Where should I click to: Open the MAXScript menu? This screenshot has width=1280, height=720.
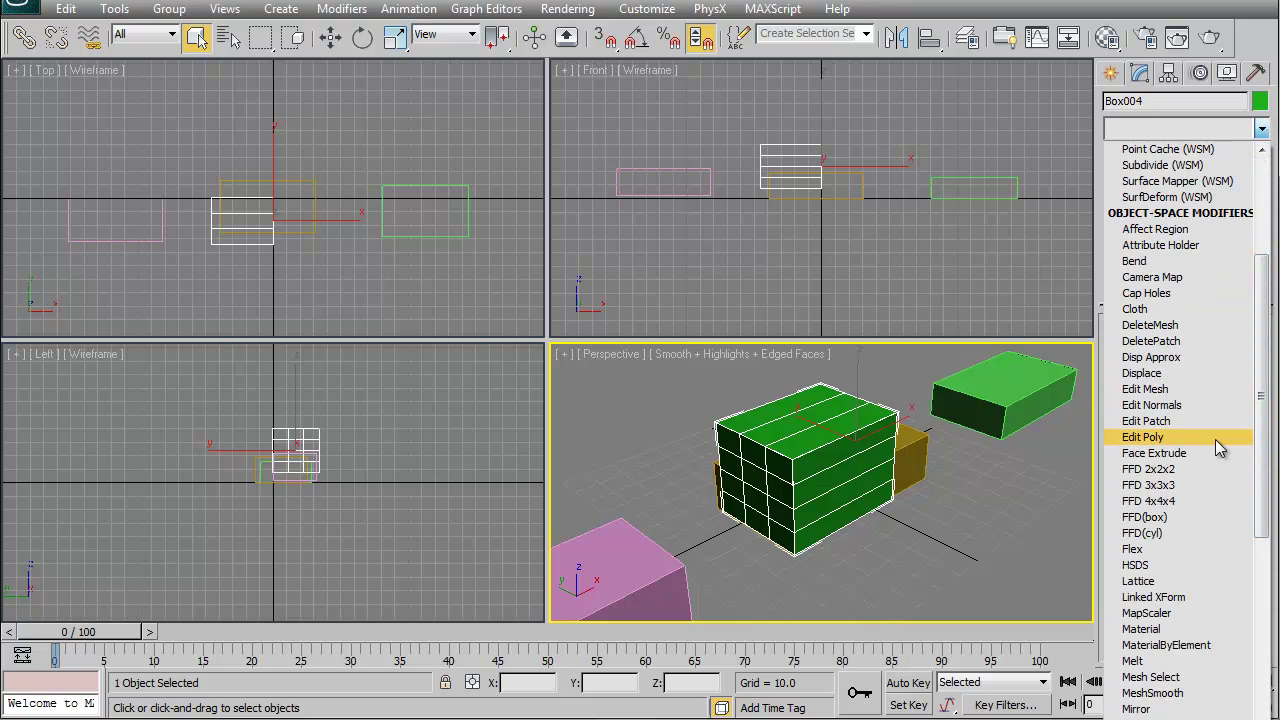coord(773,9)
